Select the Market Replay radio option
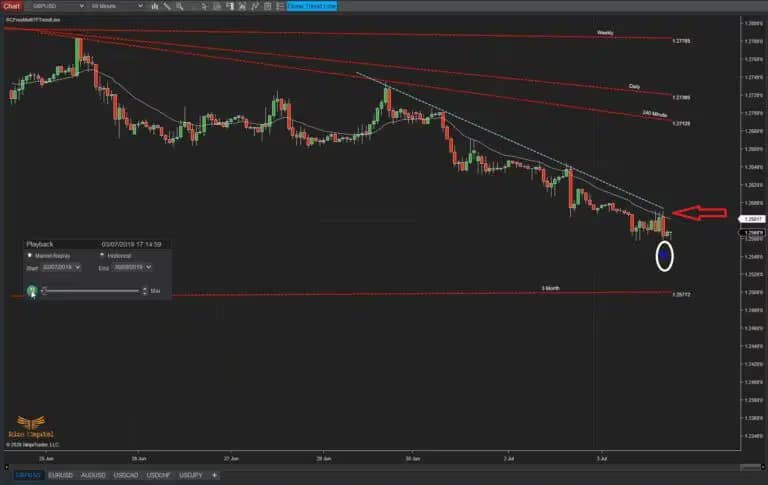The image size is (768, 485). click(x=30, y=255)
